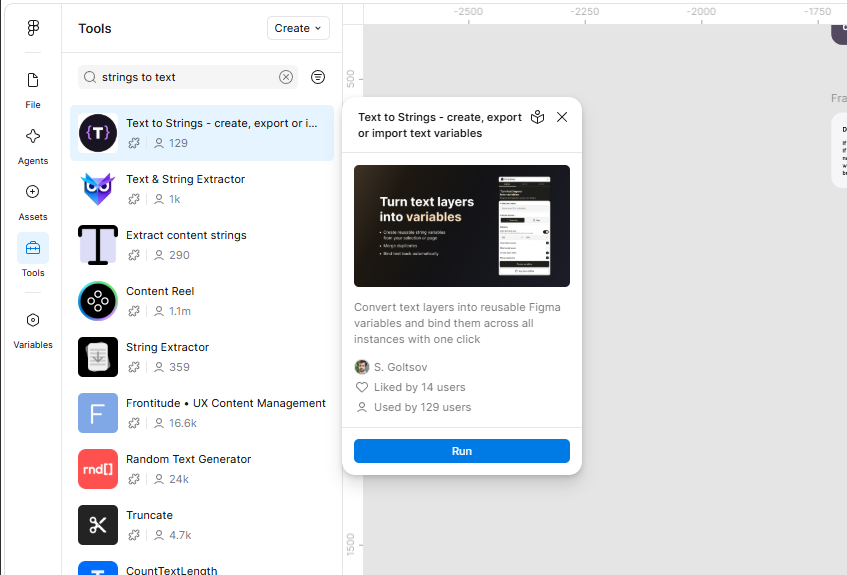This screenshot has height=575, width=847.
Task: Click plugin puzzle icon under Text to Strings
Action: click(x=134, y=143)
